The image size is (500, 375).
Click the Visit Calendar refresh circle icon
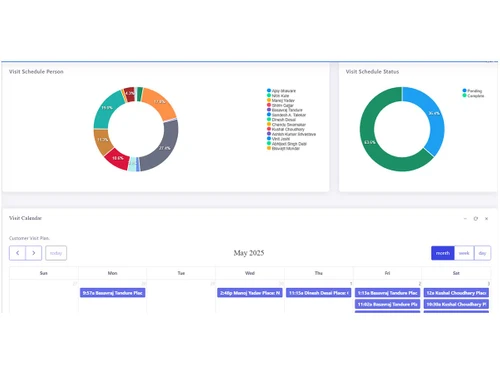coord(476,219)
